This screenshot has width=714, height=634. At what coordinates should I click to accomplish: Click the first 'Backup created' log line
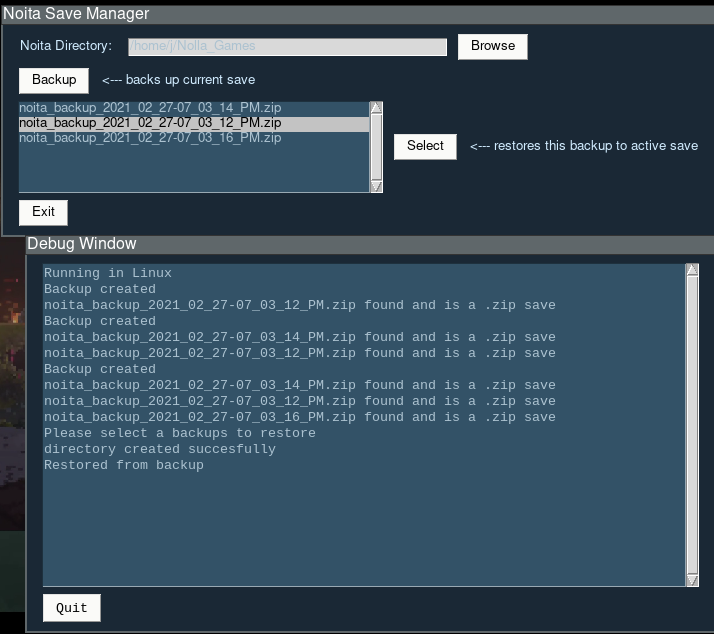(100, 289)
